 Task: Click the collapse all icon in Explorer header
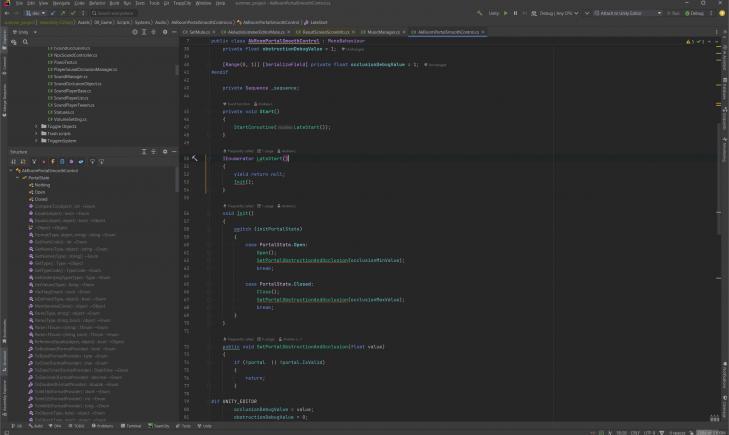[x=153, y=32]
